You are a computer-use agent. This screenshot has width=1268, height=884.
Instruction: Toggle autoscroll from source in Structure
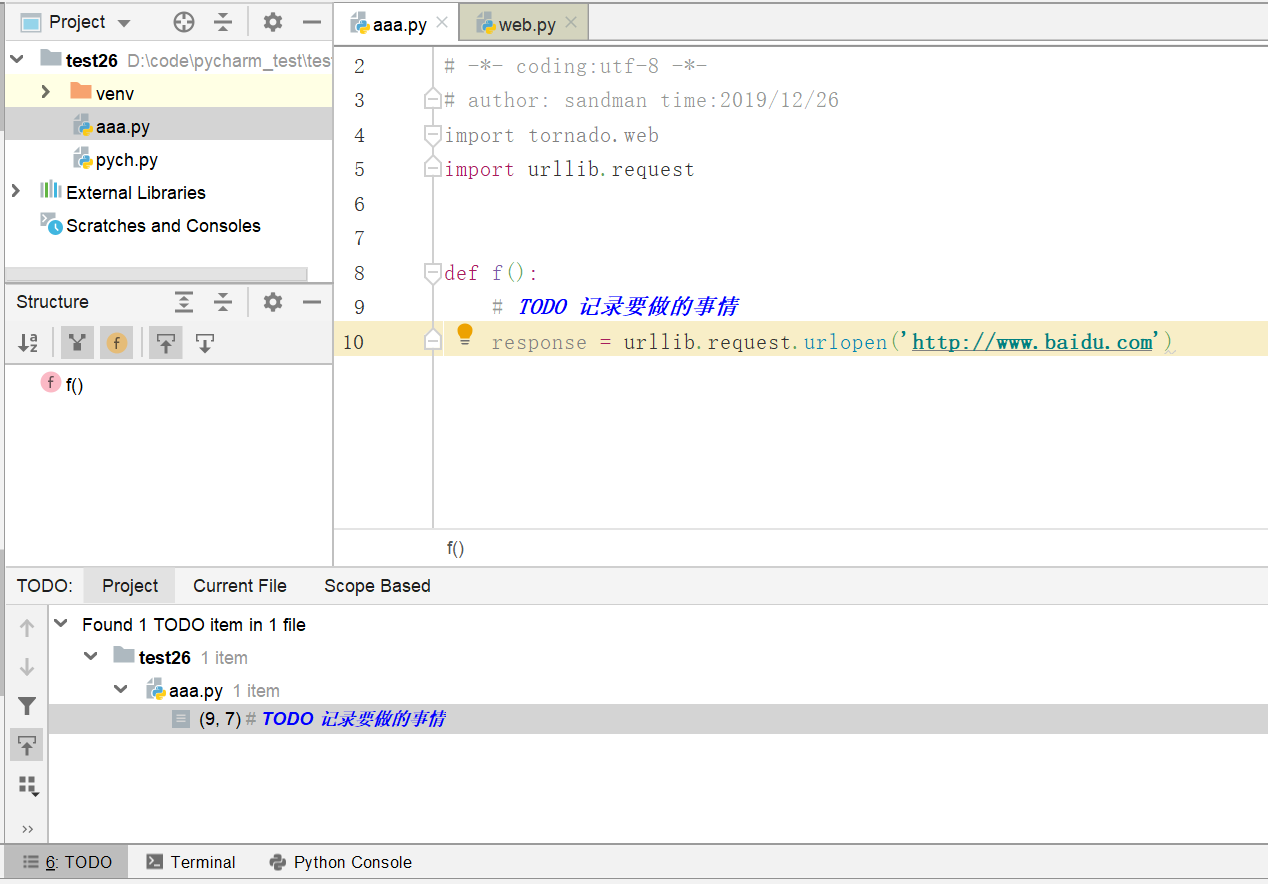pos(205,343)
